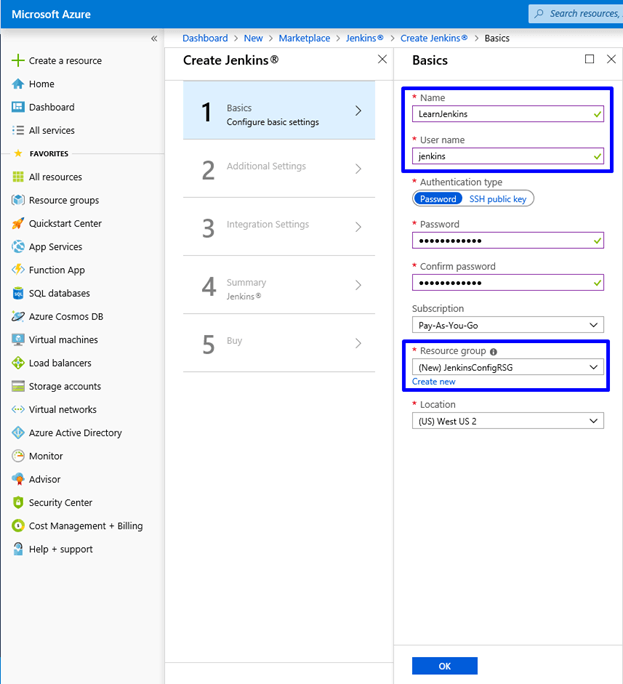Click the Quickstart Center rocket icon
The height and width of the screenshot is (684, 623).
coord(18,223)
